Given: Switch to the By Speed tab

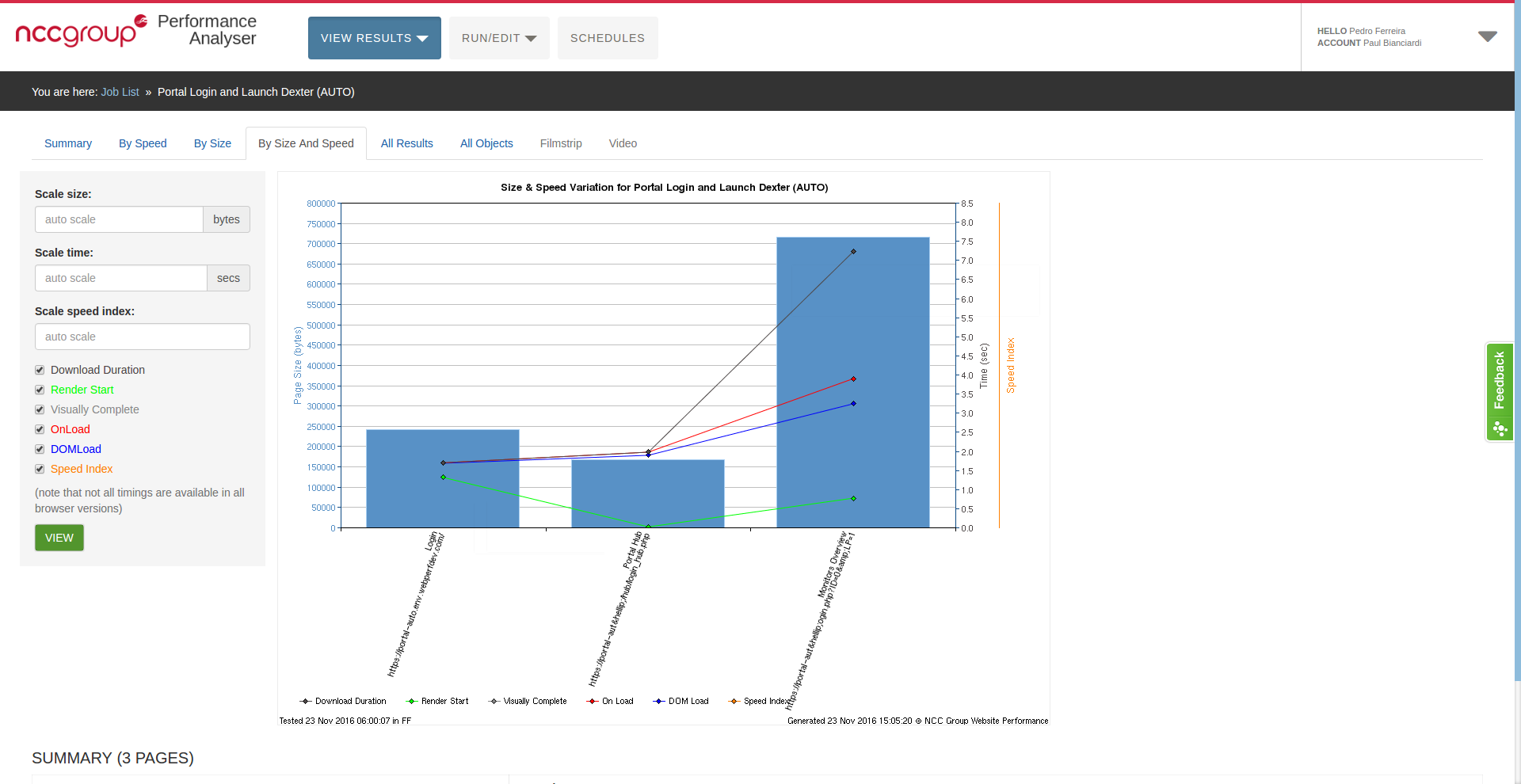Looking at the screenshot, I should [x=143, y=143].
